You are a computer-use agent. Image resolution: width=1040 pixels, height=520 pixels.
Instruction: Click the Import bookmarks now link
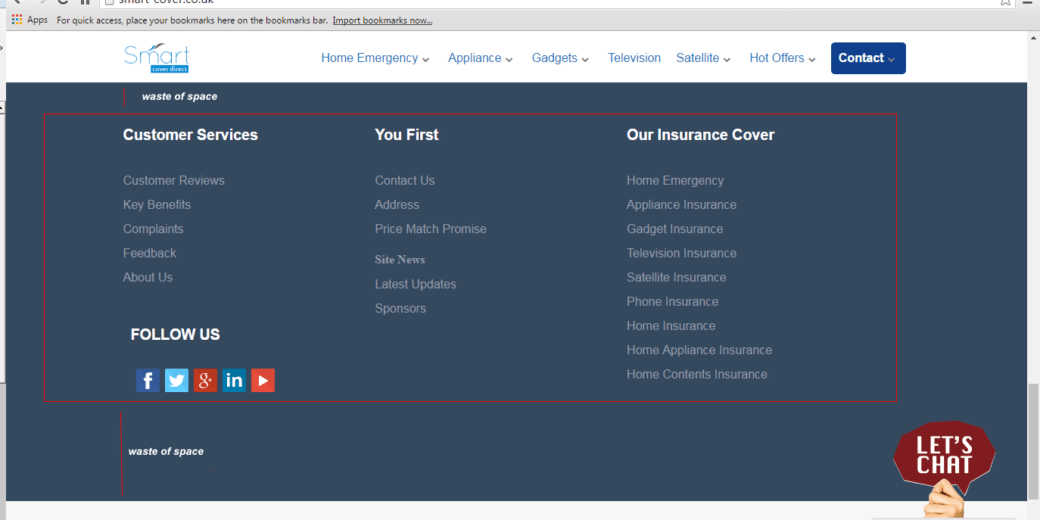(x=382, y=20)
